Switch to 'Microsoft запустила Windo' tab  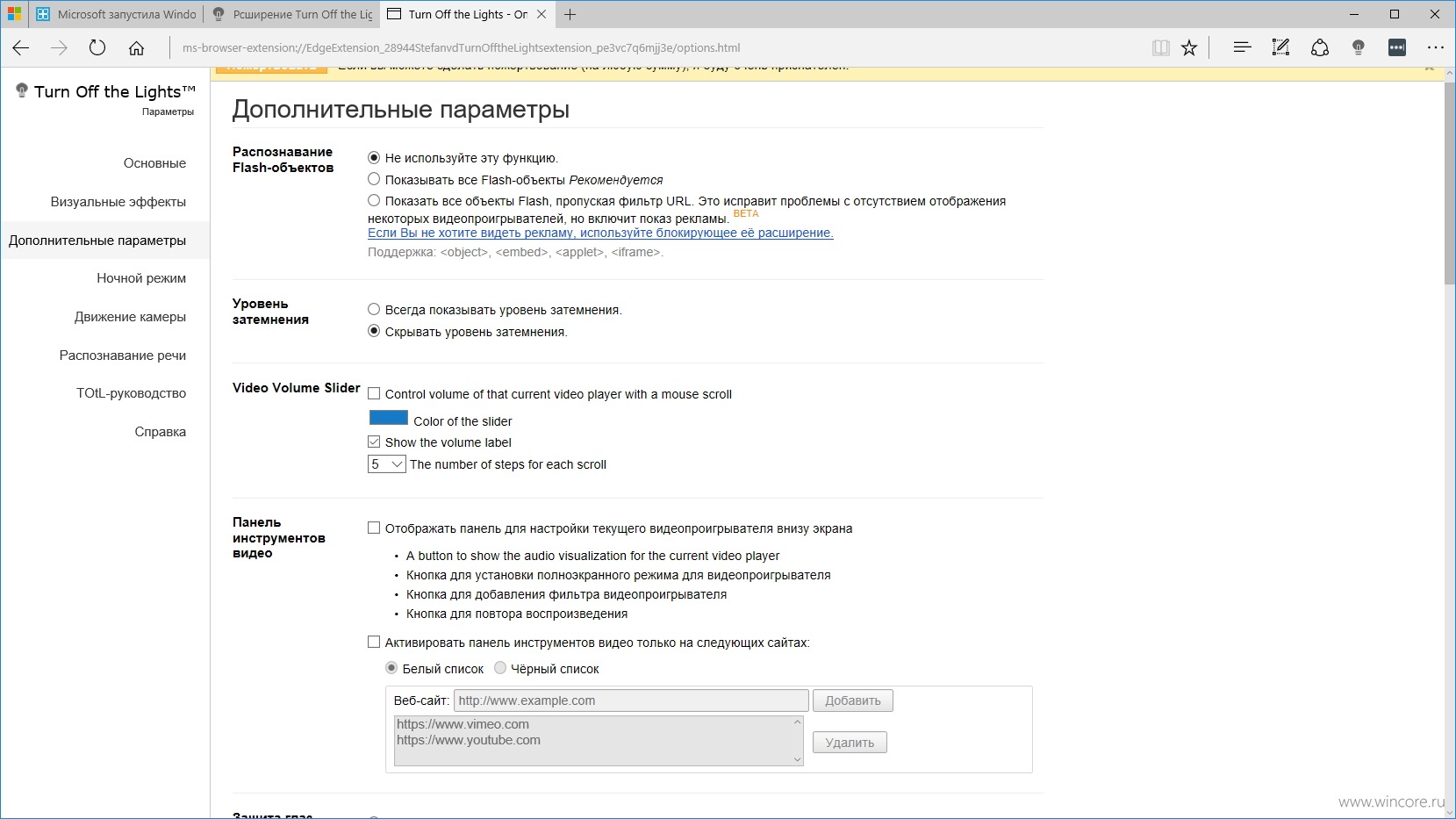pyautogui.click(x=116, y=14)
